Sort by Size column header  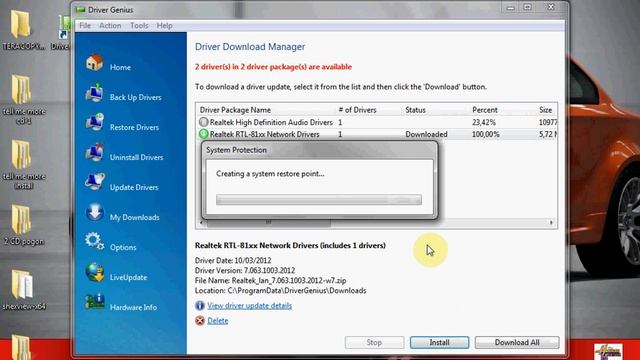pyautogui.click(x=546, y=110)
